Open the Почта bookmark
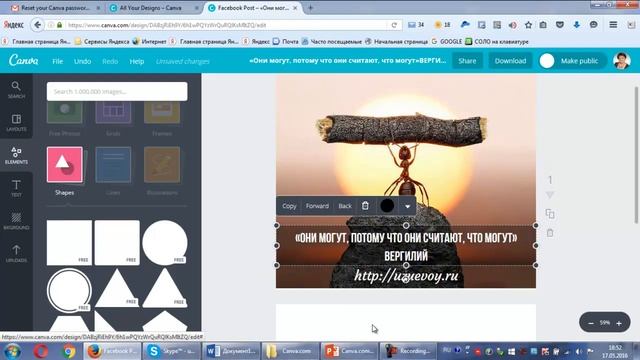Image resolution: width=640 pixels, height=360 pixels. 285,42
